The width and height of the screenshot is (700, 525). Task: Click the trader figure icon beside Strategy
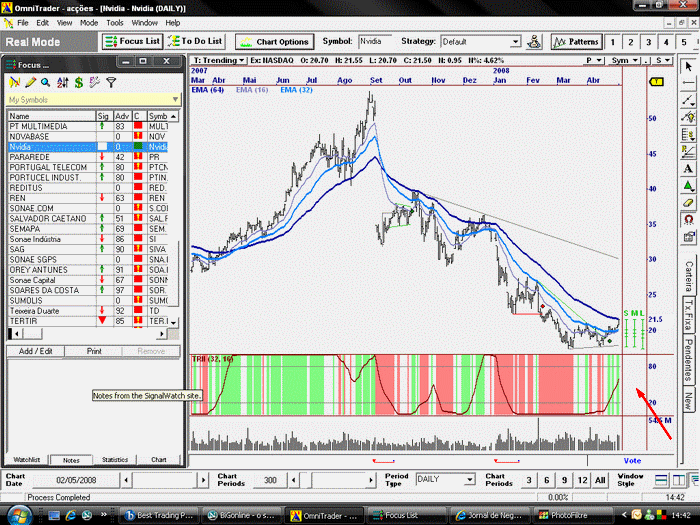tap(534, 42)
